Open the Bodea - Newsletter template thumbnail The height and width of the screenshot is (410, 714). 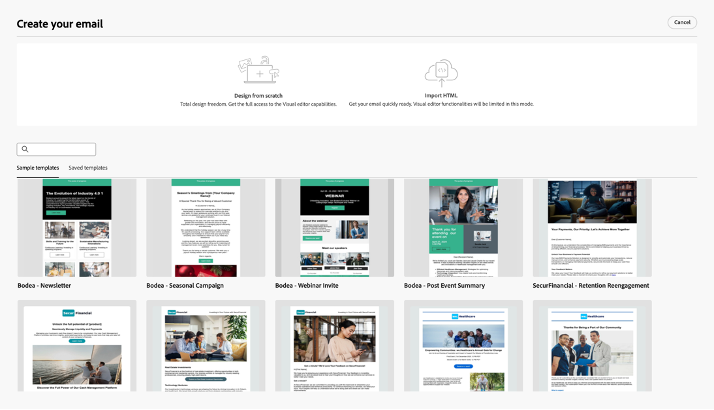tap(76, 228)
